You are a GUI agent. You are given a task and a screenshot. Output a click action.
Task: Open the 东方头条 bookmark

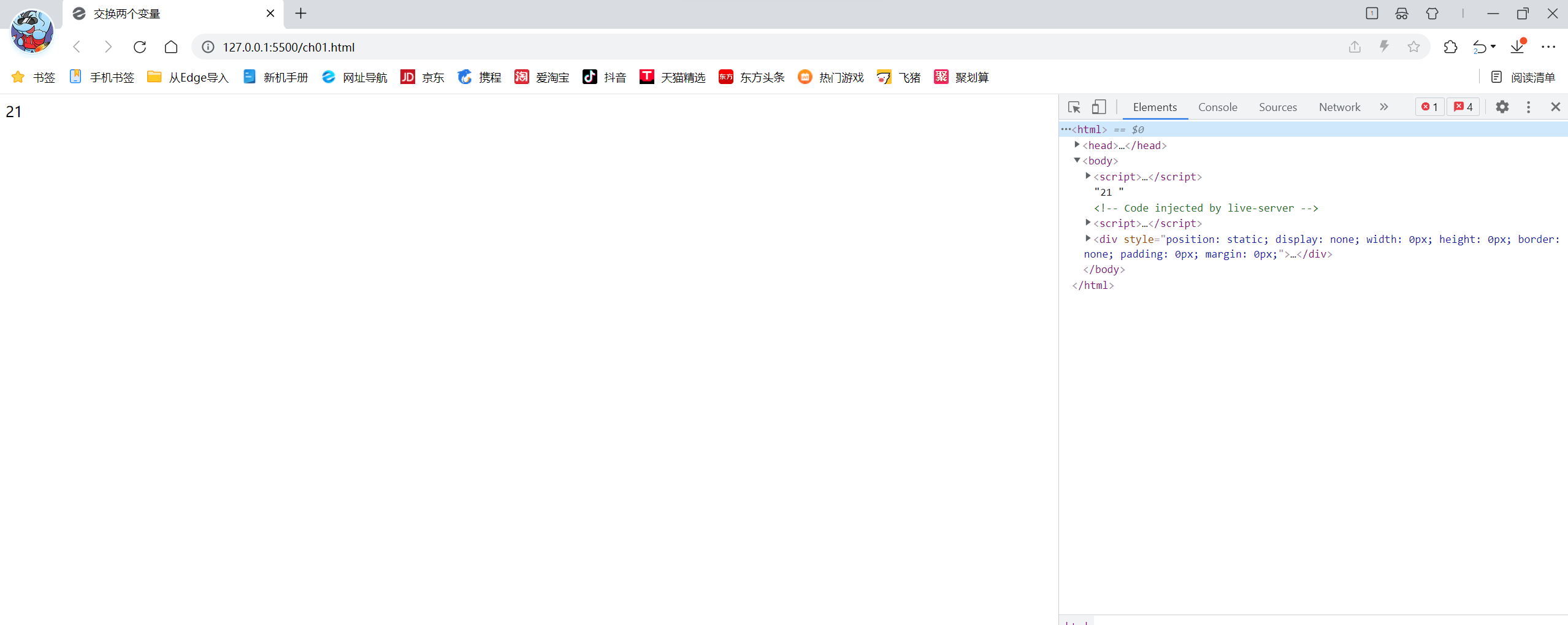tap(752, 77)
